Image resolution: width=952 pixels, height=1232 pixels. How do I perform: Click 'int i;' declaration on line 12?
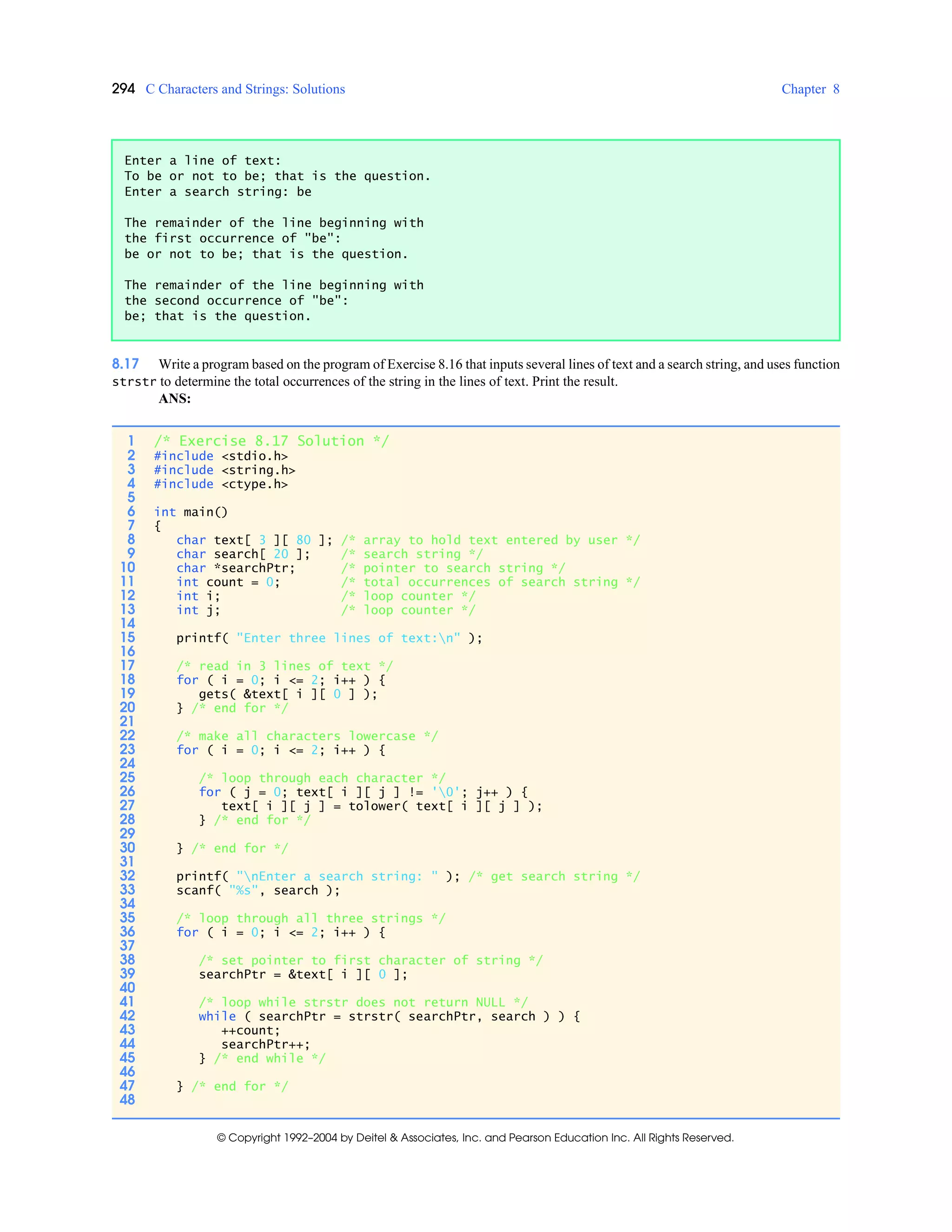[198, 596]
